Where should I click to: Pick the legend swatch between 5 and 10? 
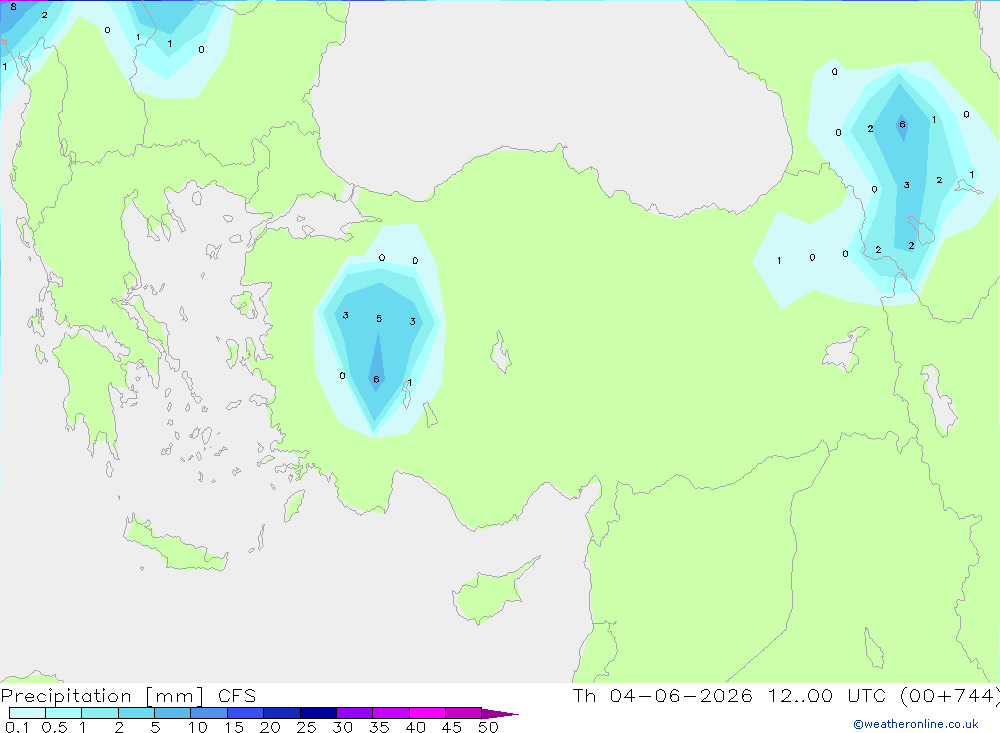click(173, 713)
